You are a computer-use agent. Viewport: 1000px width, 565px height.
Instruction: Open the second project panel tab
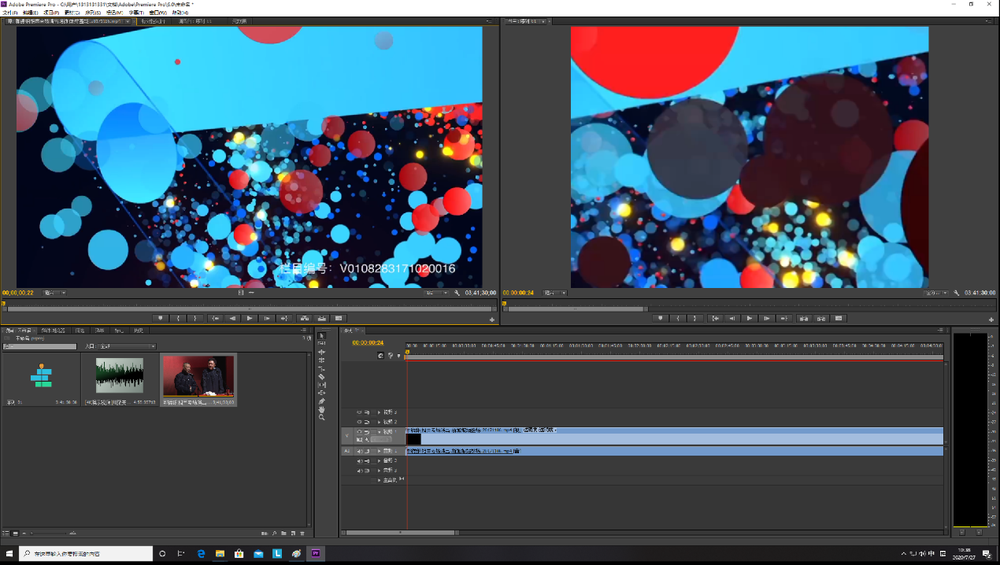pyautogui.click(x=53, y=330)
